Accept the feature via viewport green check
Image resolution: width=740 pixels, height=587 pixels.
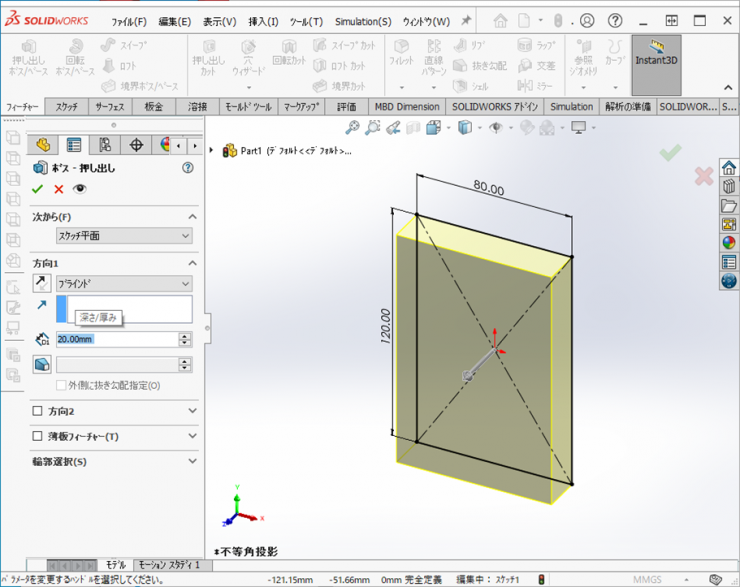tap(670, 152)
